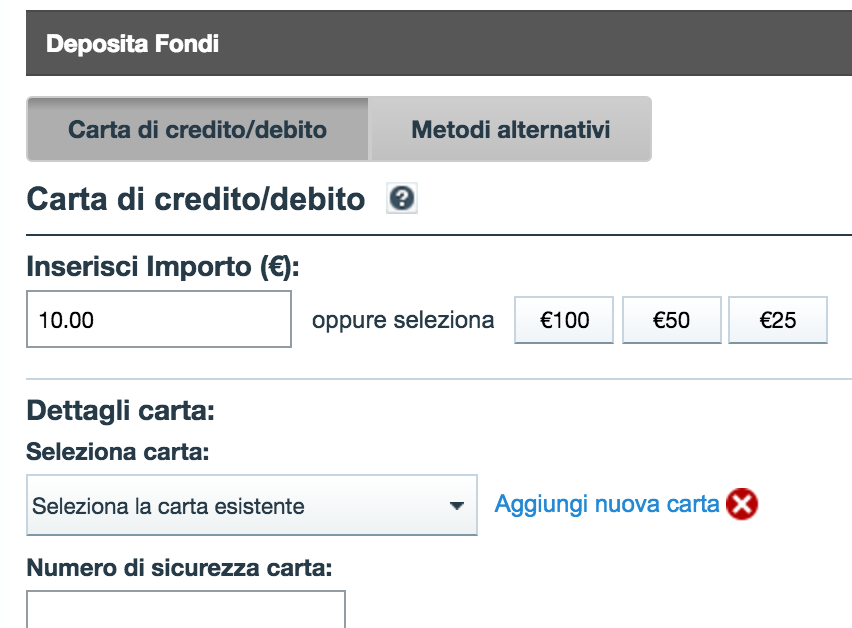Click the question mark help icon
Viewport: 852px width, 628px height.
click(402, 198)
